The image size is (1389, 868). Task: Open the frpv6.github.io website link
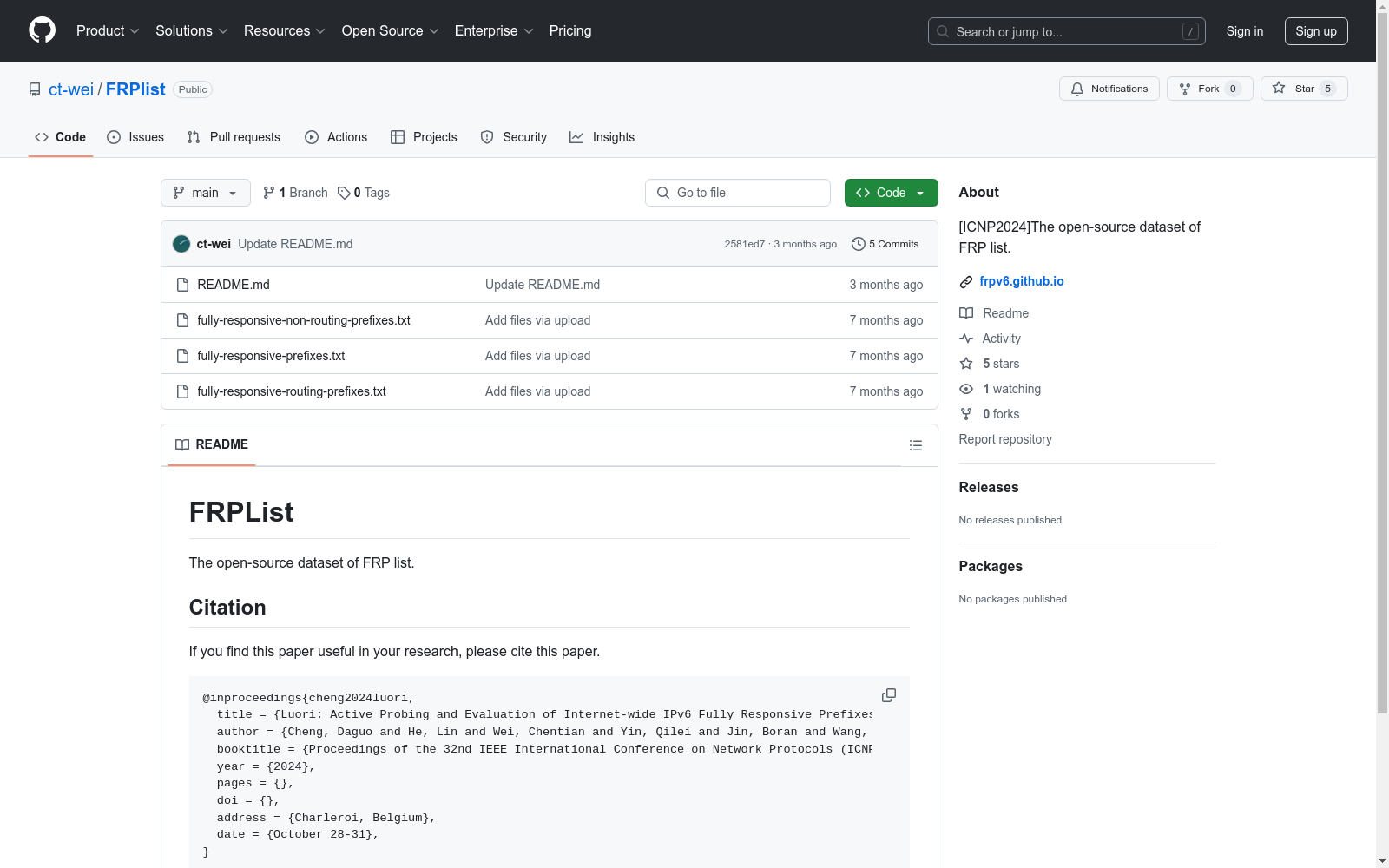pyautogui.click(x=1022, y=281)
